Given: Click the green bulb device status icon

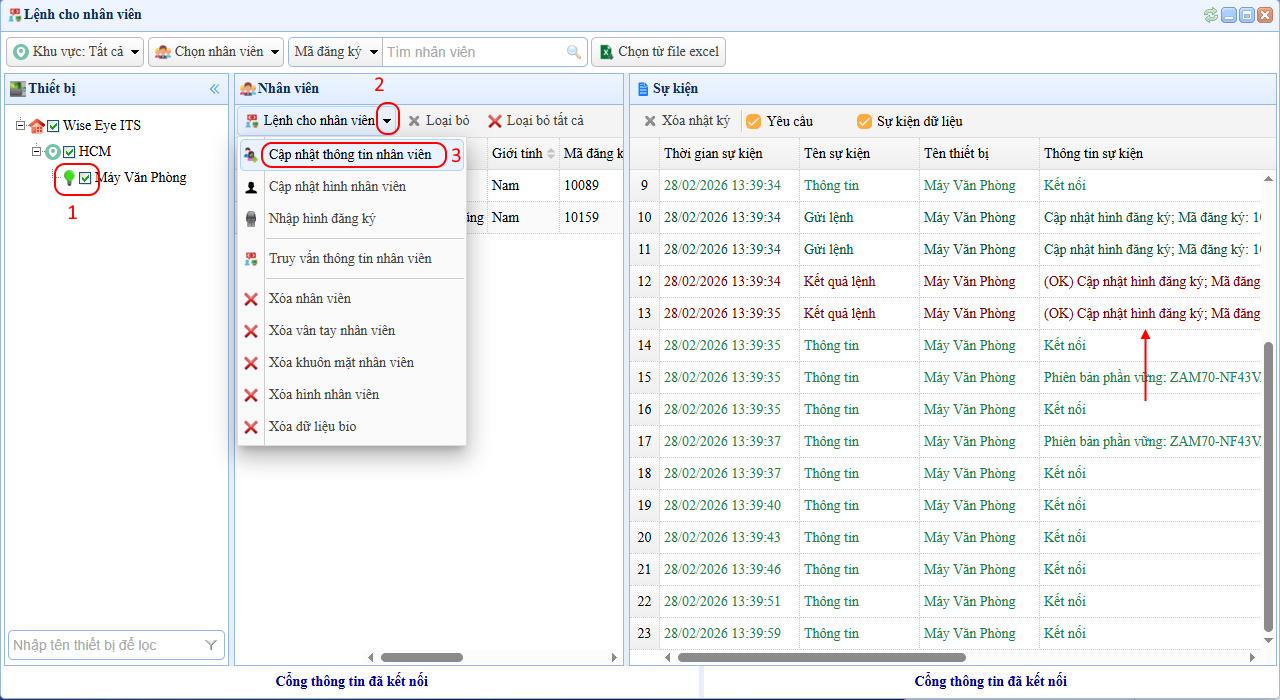Looking at the screenshot, I should click(69, 178).
